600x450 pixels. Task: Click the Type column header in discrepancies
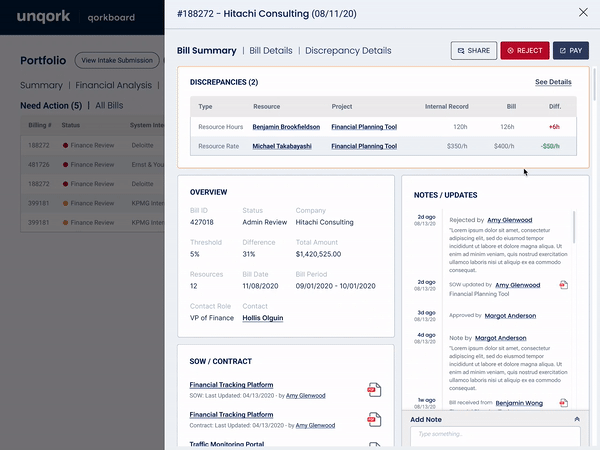tap(205, 106)
